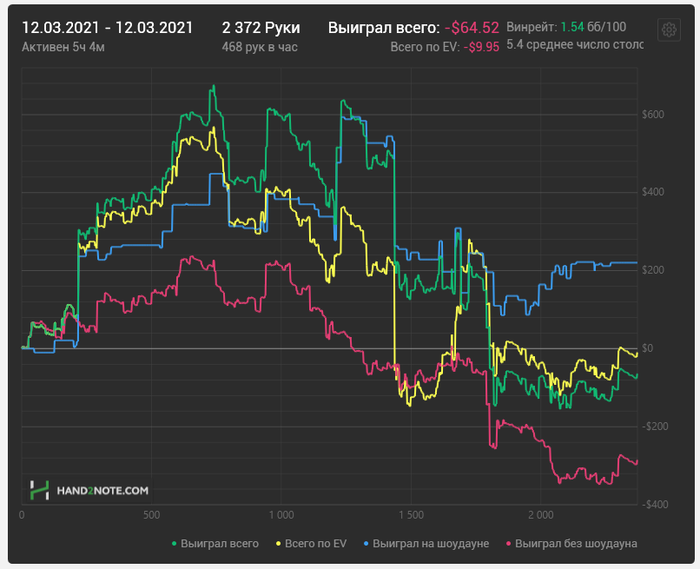Screen dimensions: 700x569
Task: Click the '468 рук в час' rate text
Action: click(259, 47)
